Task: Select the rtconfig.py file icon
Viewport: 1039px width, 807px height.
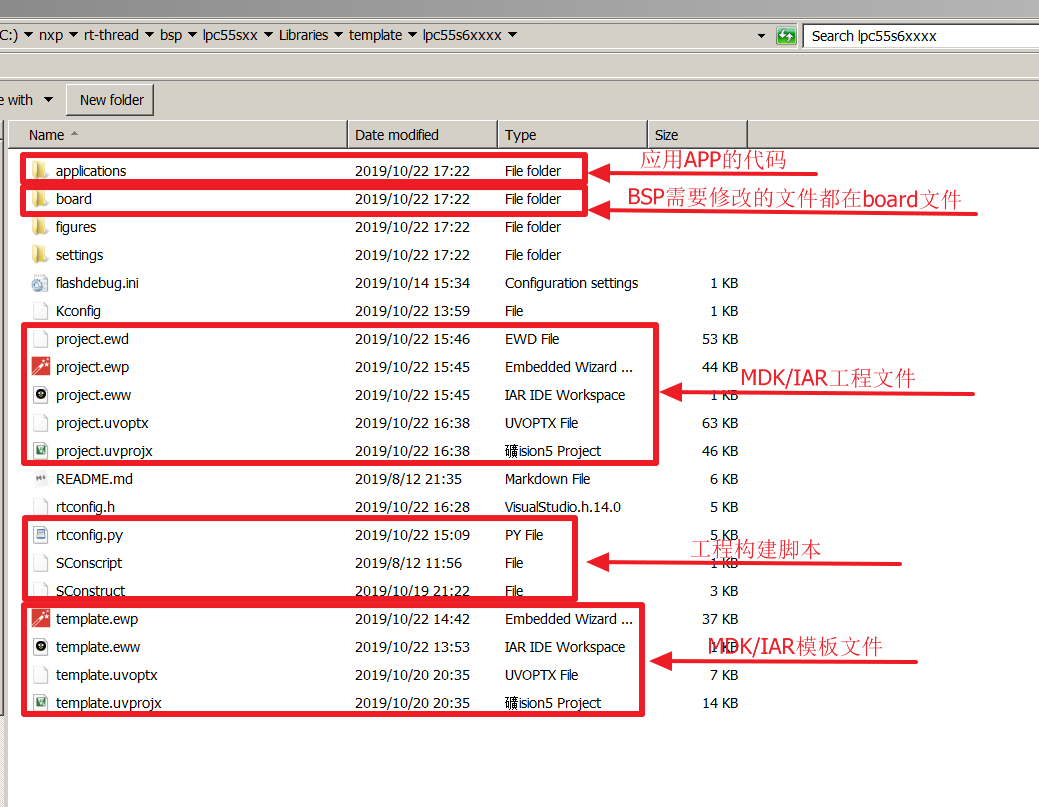Action: tap(40, 535)
